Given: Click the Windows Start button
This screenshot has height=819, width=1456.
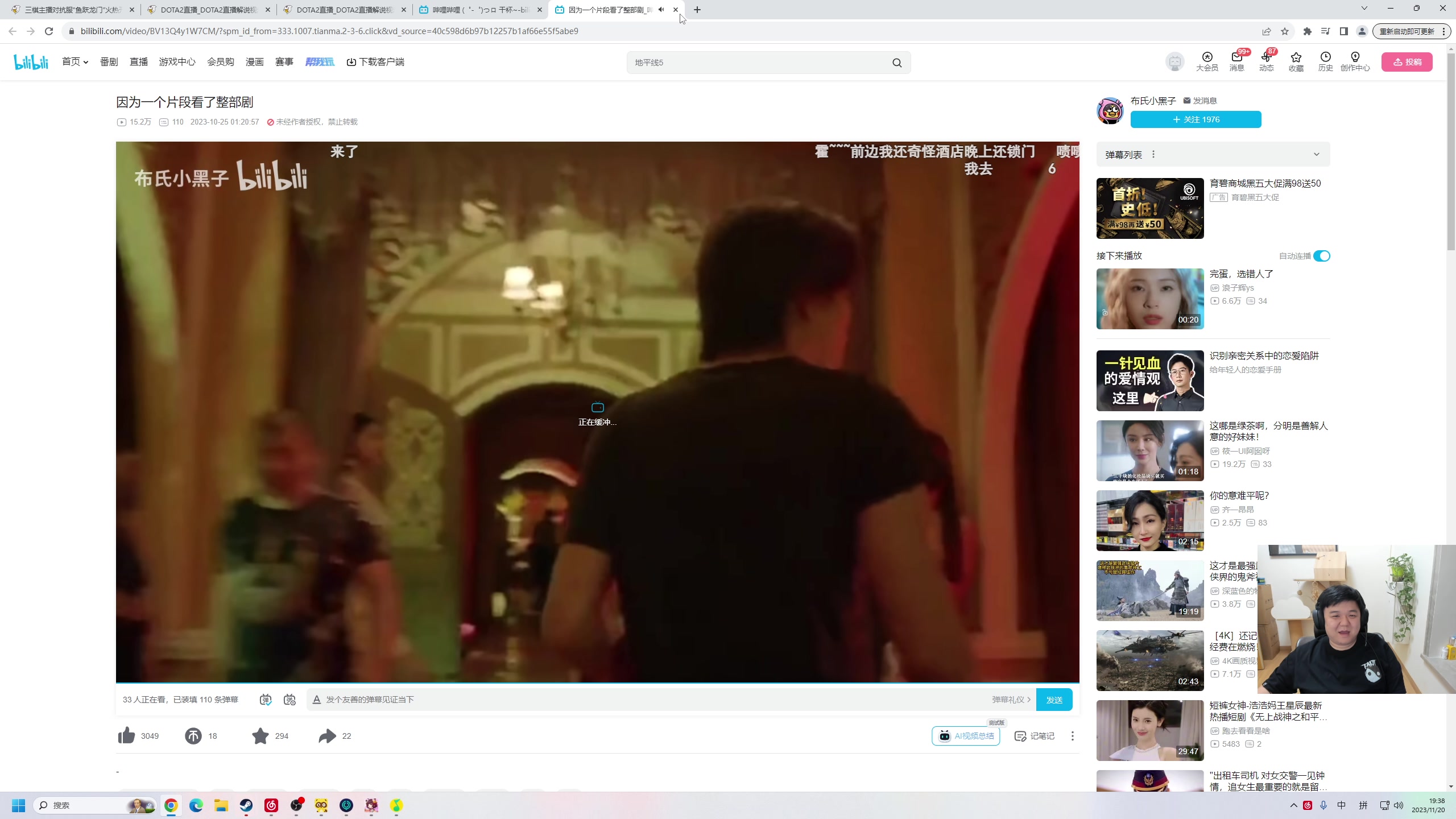Looking at the screenshot, I should (19, 805).
